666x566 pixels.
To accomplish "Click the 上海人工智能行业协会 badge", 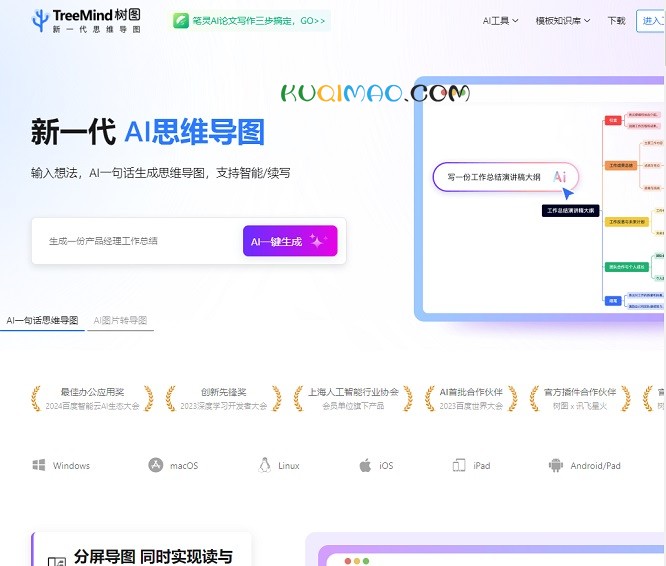I will tap(353, 398).
